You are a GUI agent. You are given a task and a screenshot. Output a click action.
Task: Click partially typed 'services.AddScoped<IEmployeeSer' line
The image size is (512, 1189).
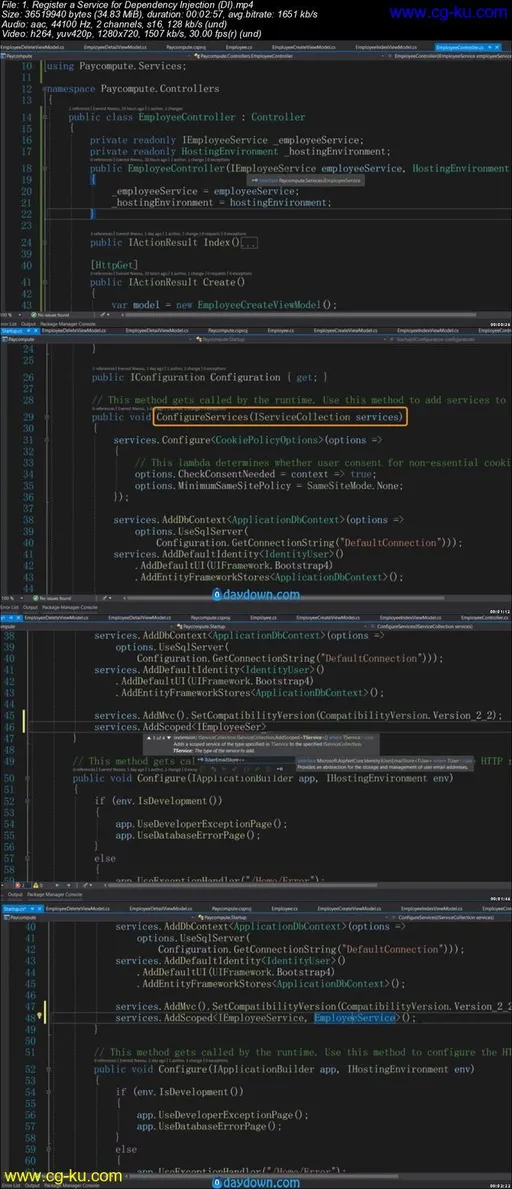tap(180, 726)
